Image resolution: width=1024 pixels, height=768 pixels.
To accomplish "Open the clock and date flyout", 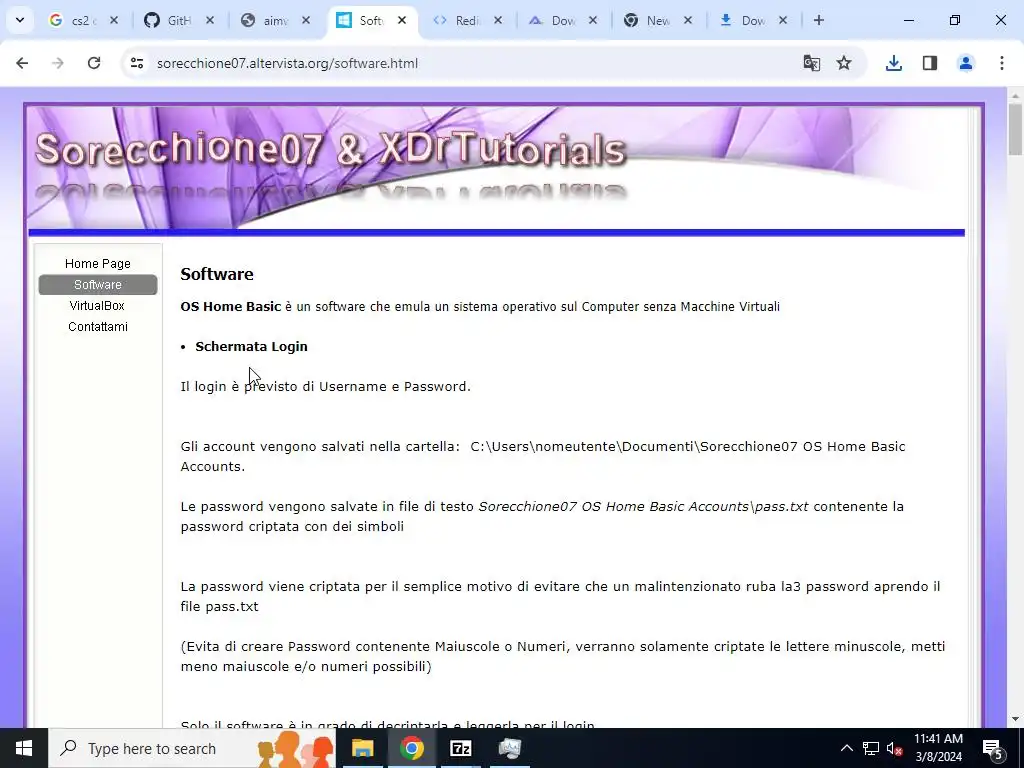I will coord(938,748).
